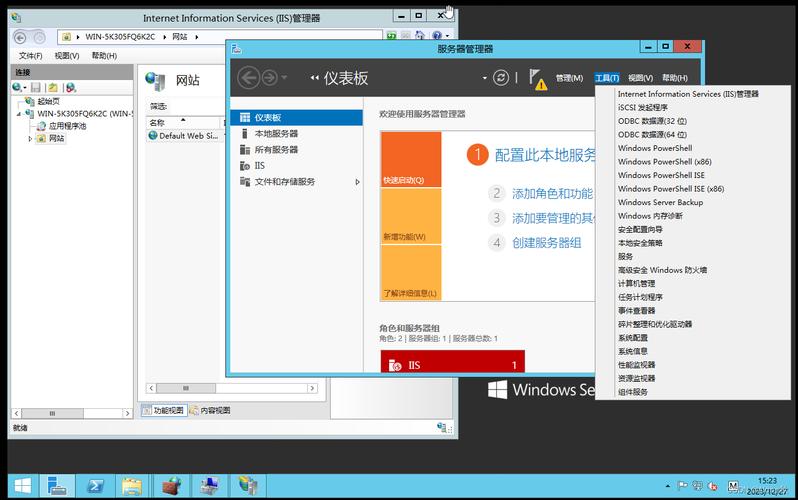The width and height of the screenshot is (798, 500).
Task: Click the 工具(T) menu in Server Manager
Action: (607, 78)
